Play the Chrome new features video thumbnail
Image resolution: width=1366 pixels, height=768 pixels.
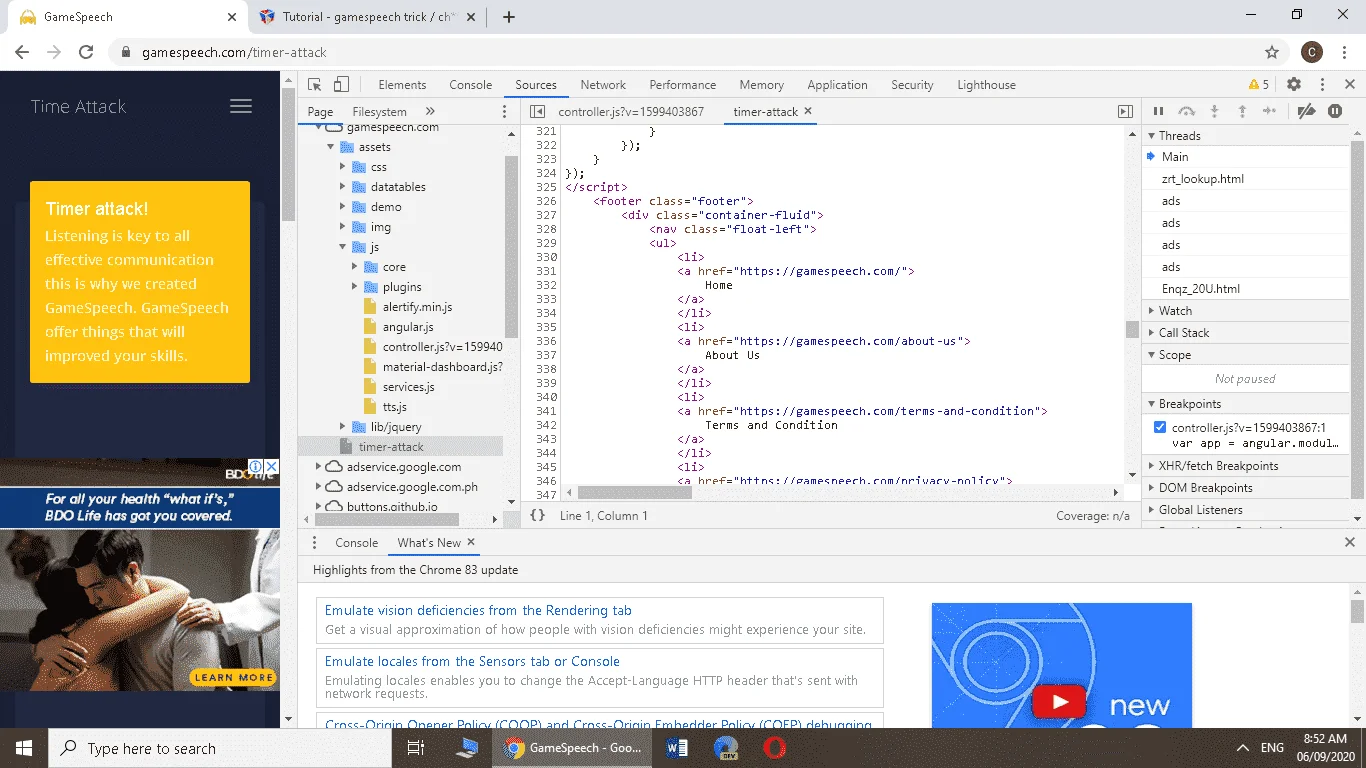pyautogui.click(x=1061, y=701)
